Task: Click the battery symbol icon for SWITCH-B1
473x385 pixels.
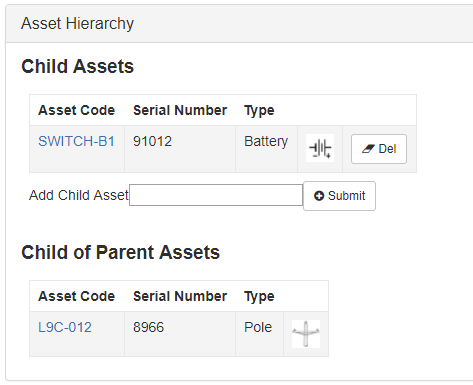Action: coord(320,148)
